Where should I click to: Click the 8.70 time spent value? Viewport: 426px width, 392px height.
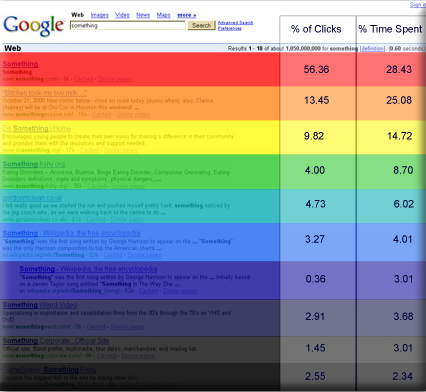pos(403,170)
